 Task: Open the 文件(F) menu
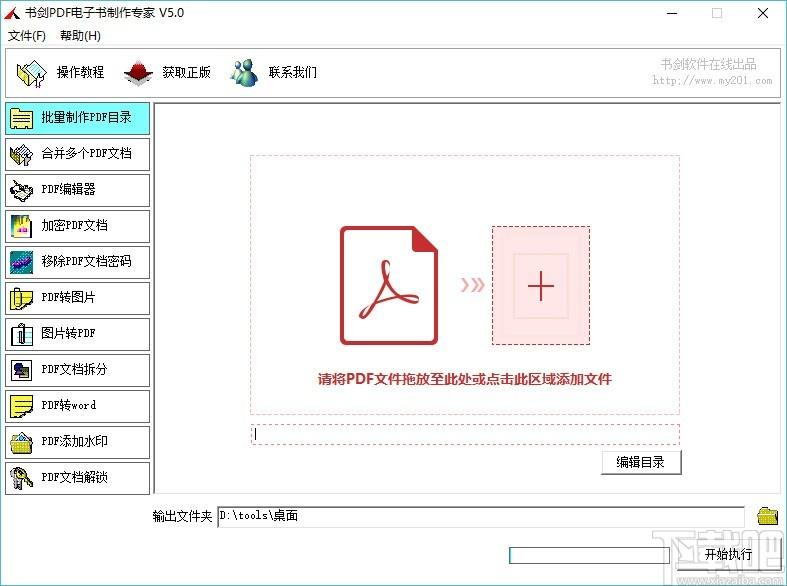(x=27, y=36)
